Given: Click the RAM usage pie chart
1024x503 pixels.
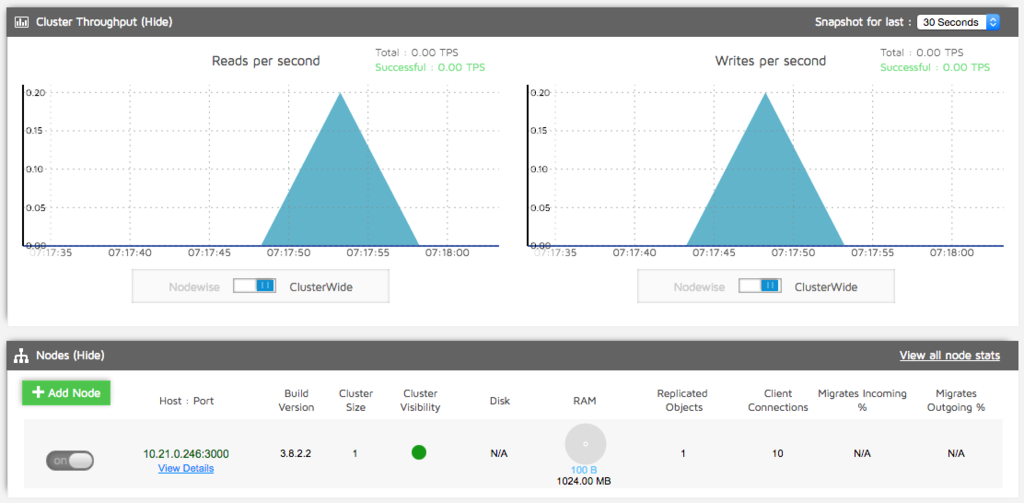Looking at the screenshot, I should [x=585, y=443].
